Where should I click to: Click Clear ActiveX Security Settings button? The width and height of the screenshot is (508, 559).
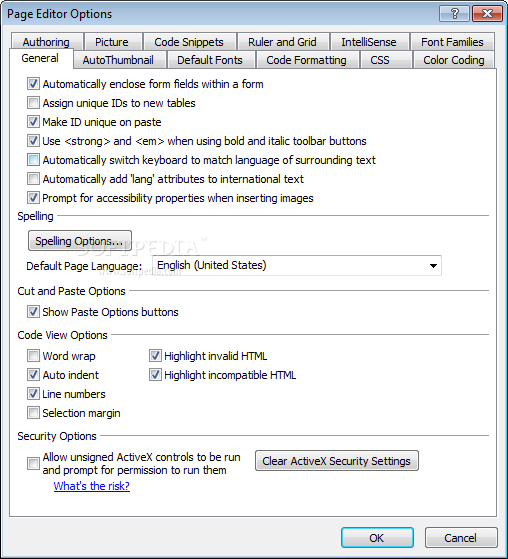pyautogui.click(x=337, y=461)
